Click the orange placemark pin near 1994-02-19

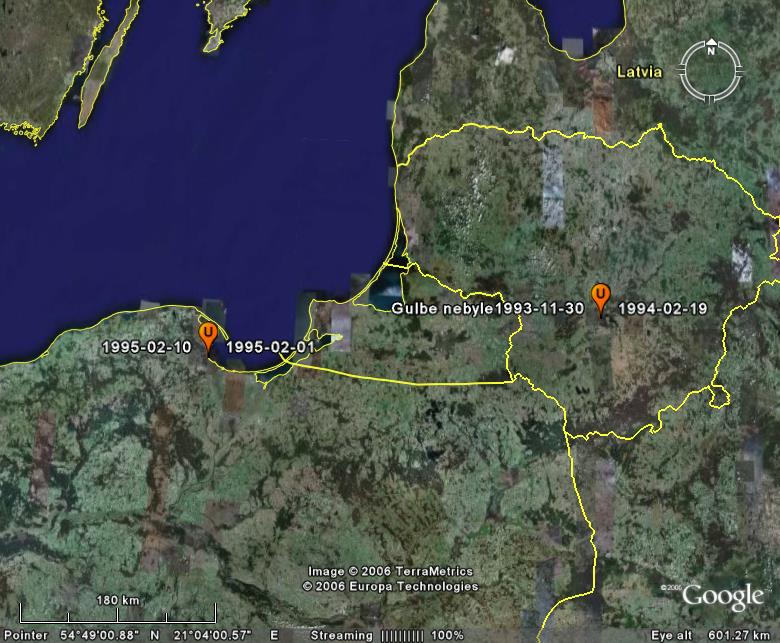pyautogui.click(x=600, y=297)
